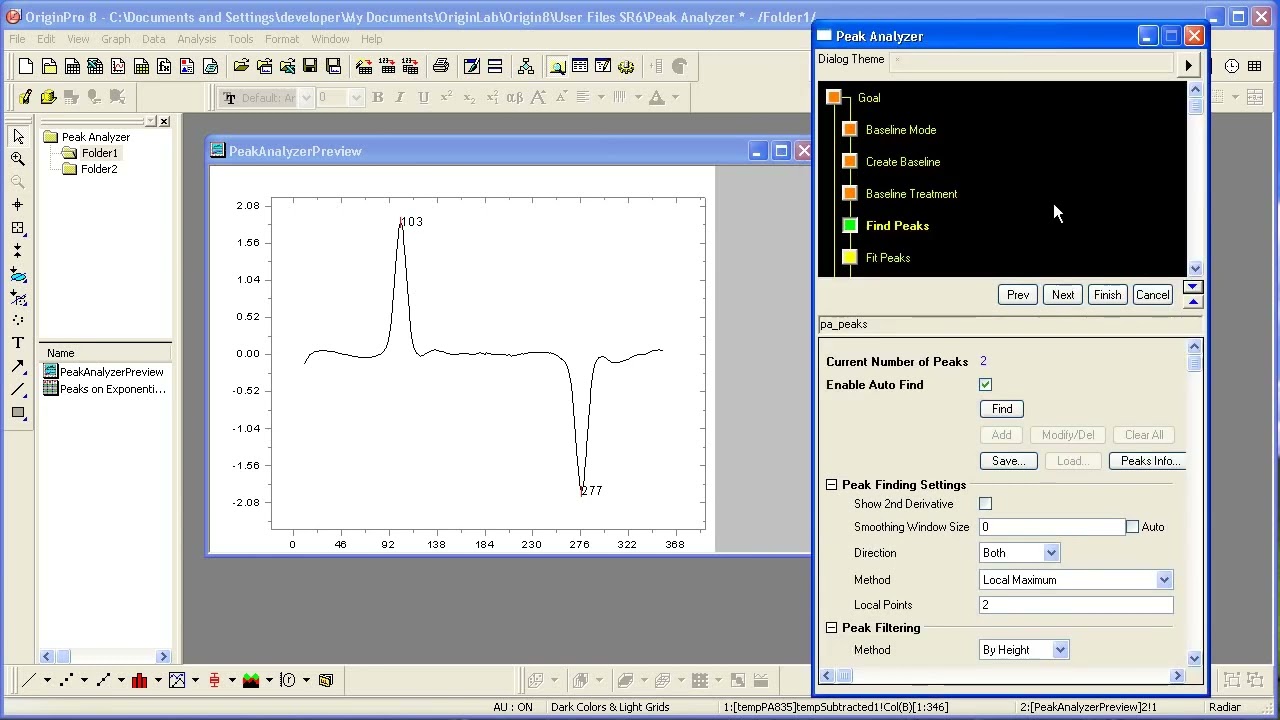This screenshot has width=1280, height=720.
Task: Print using the printer icon
Action: coord(441,67)
